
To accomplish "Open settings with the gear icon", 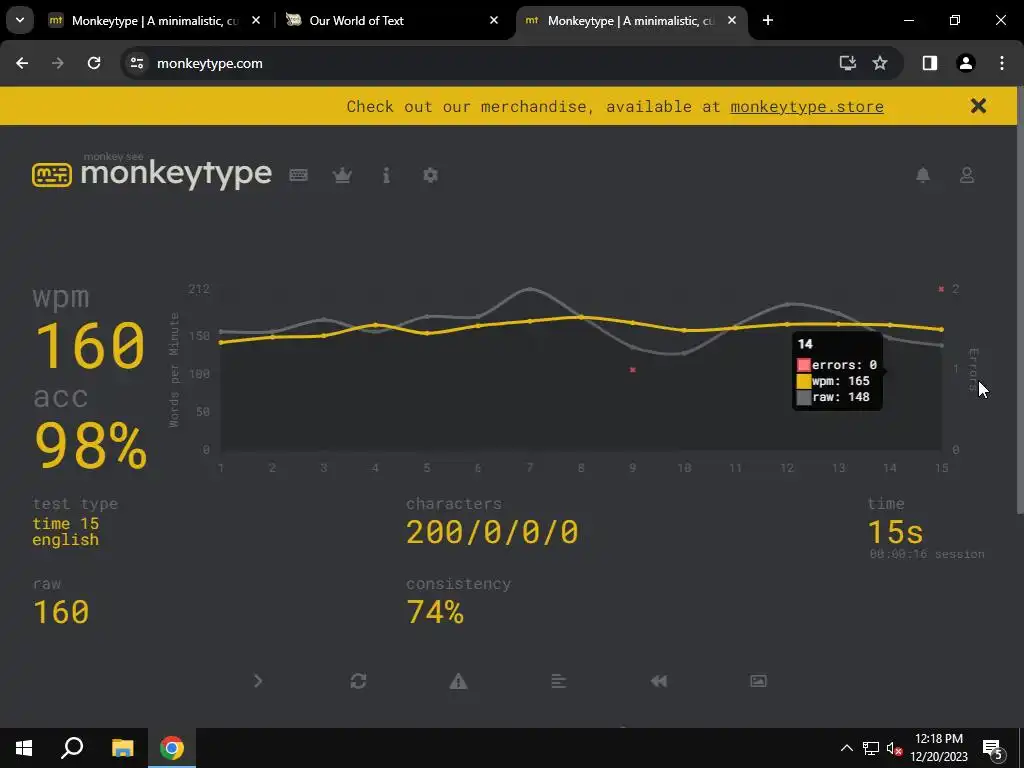I will pos(430,175).
